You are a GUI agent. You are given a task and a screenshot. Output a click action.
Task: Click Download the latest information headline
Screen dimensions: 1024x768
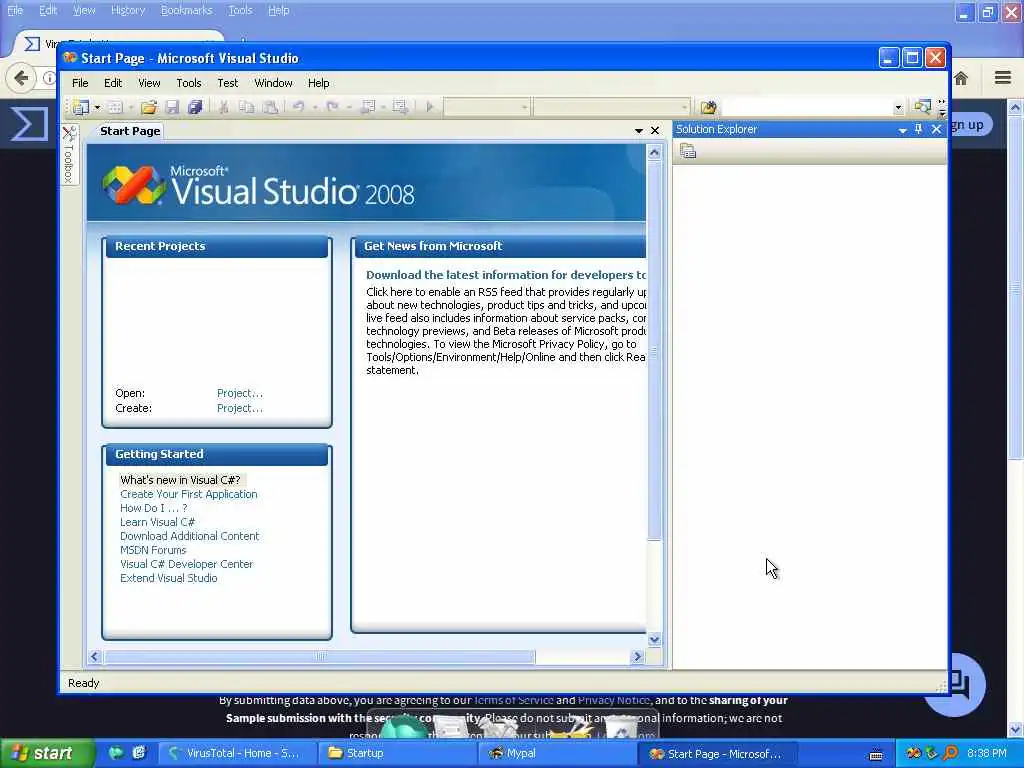point(505,275)
